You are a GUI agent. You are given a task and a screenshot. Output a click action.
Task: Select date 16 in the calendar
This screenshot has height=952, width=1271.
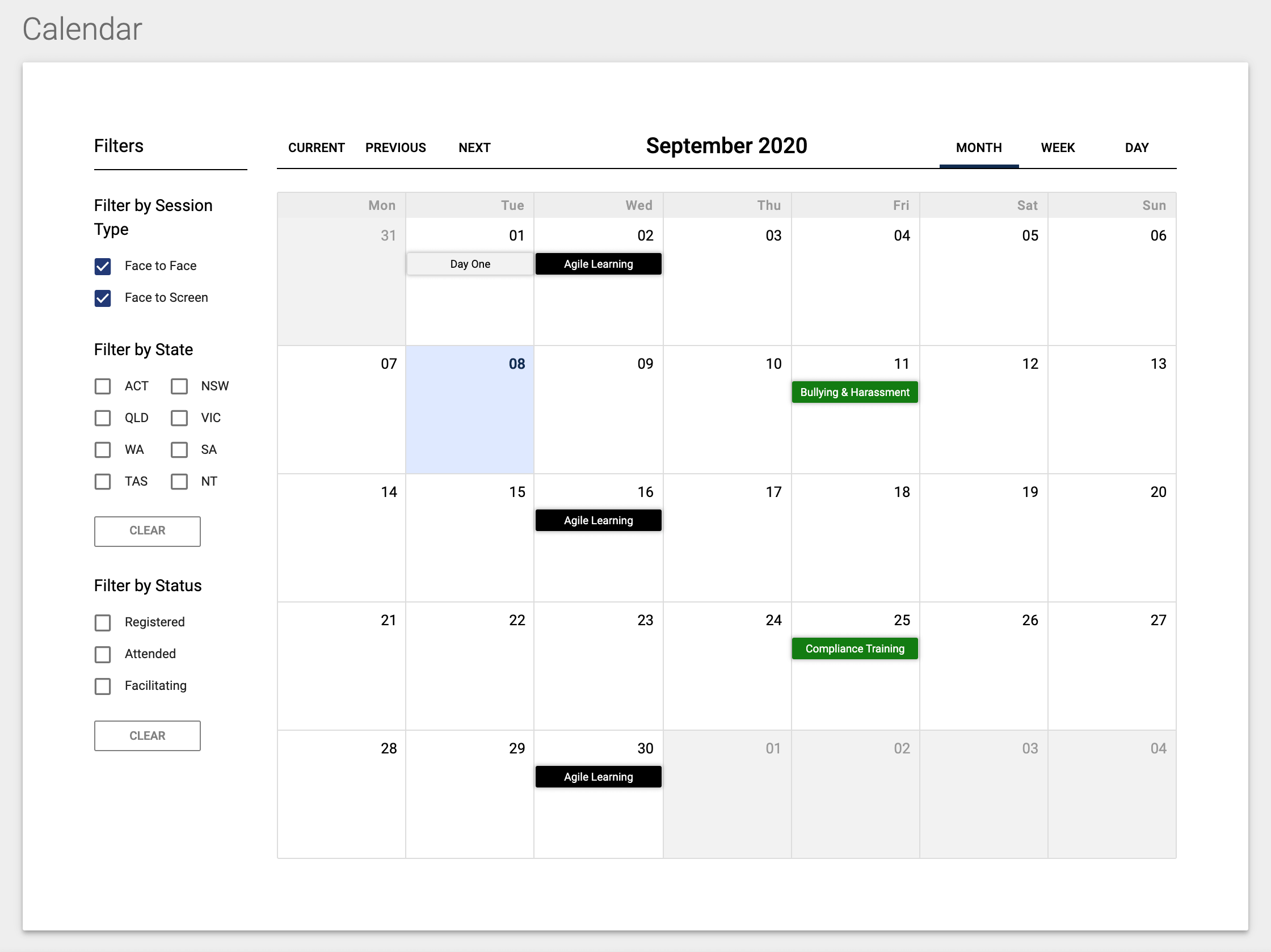pos(645,492)
